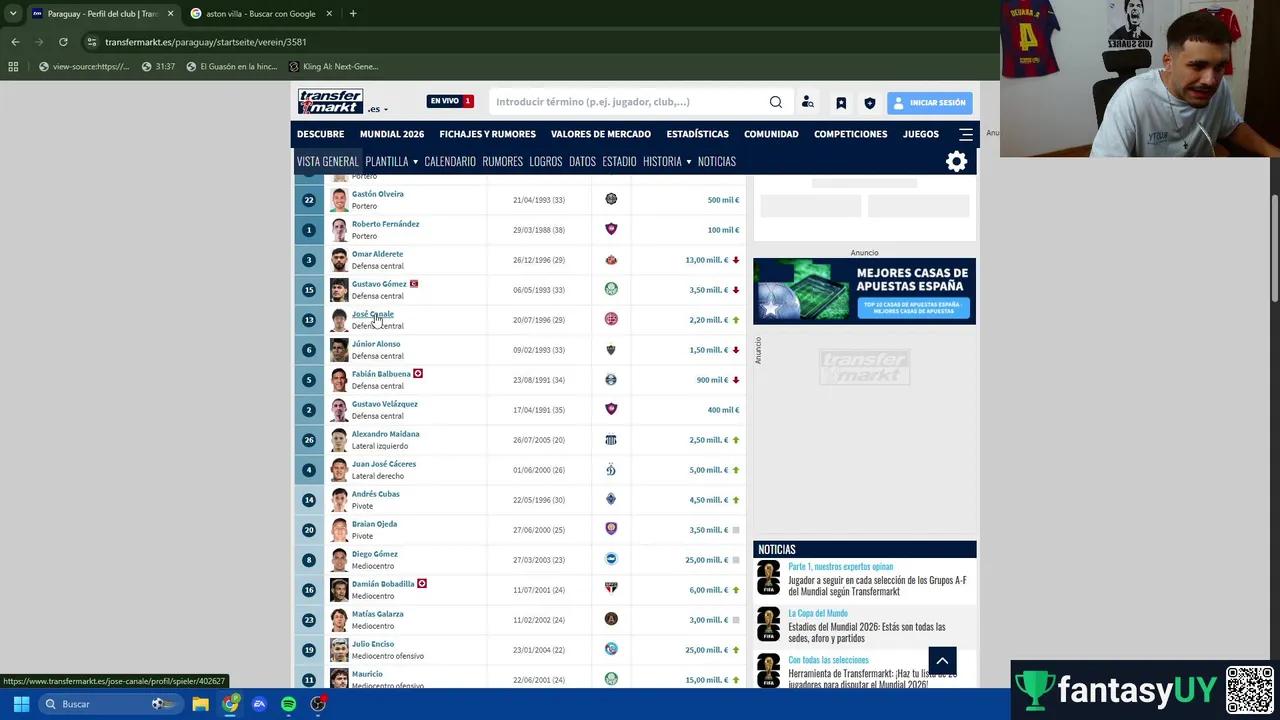Open Omar Alderete's player profile
Image resolution: width=1280 pixels, height=720 pixels.
pos(377,254)
